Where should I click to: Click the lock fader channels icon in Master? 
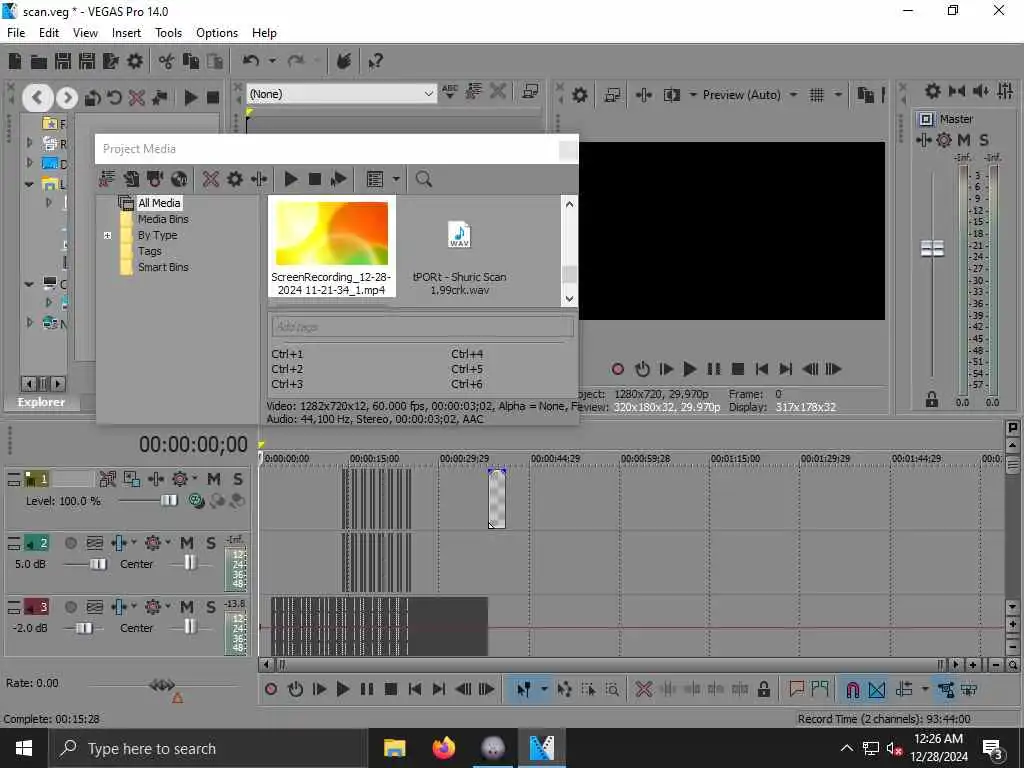[931, 400]
